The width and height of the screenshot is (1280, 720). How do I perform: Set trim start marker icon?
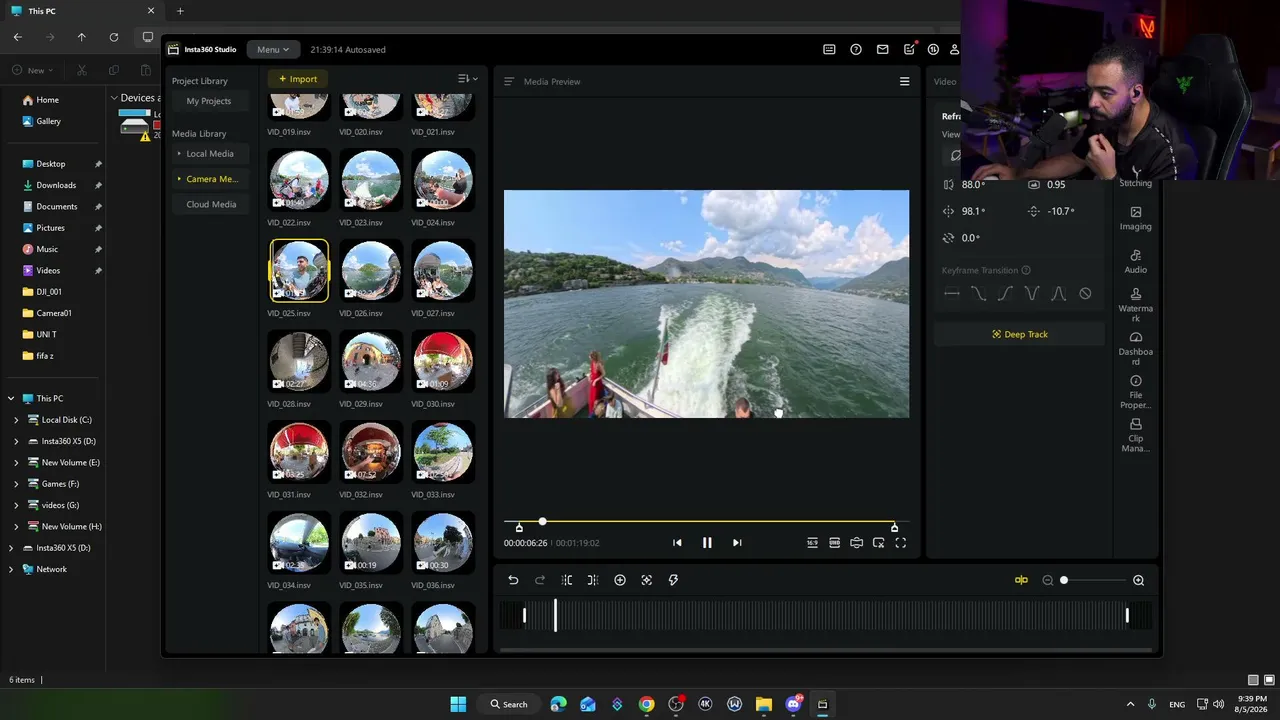click(x=567, y=580)
